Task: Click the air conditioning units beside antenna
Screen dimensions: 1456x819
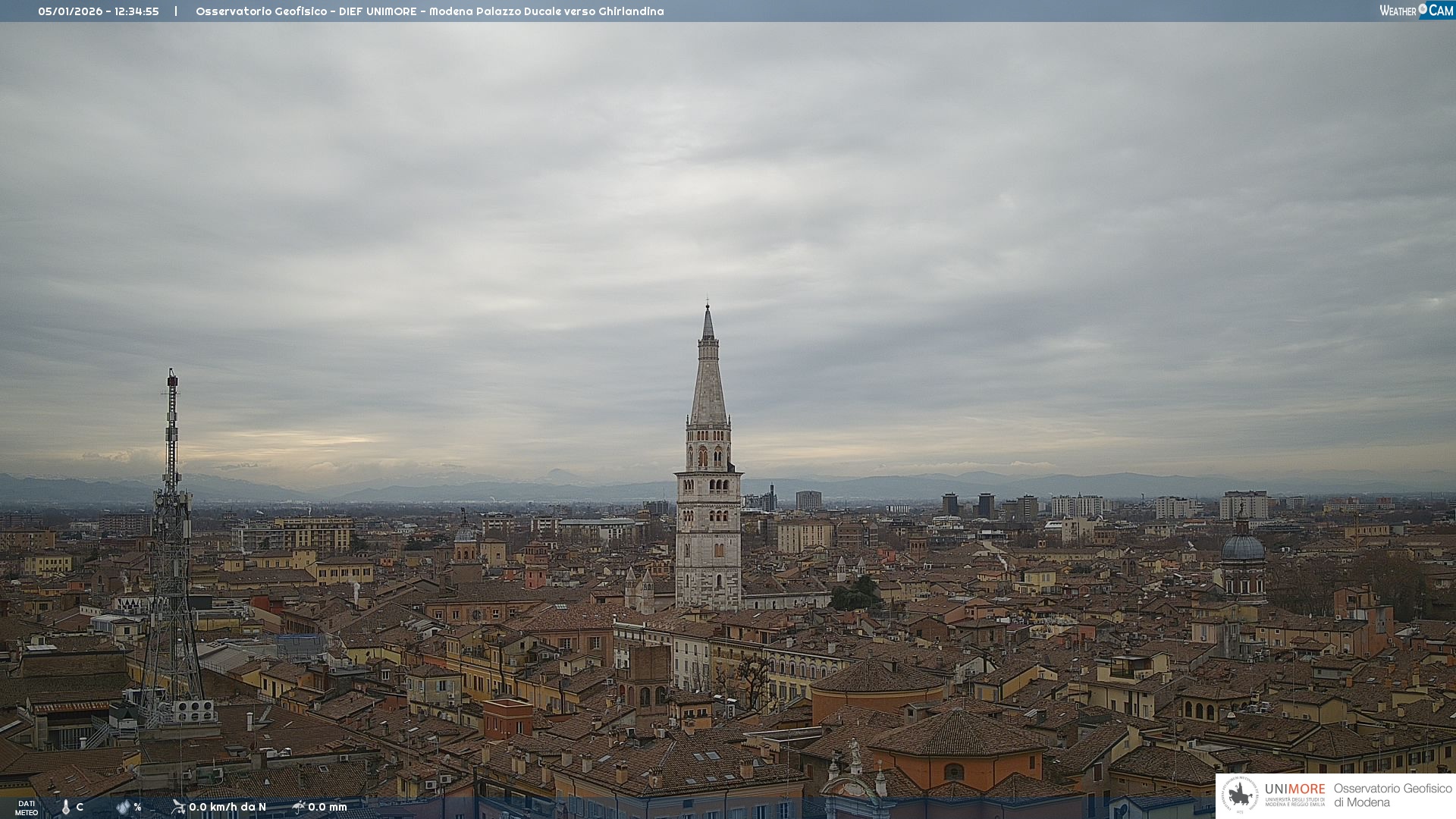Action: tap(194, 711)
